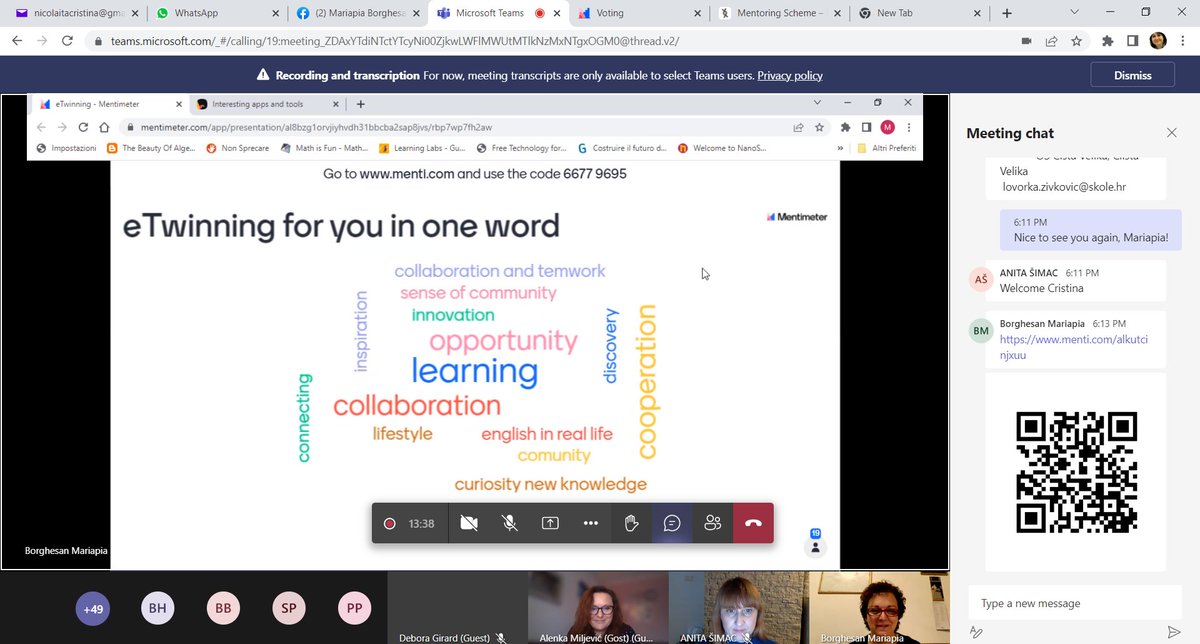Viewport: 1200px width, 644px height.
Task: Open the shared browser window dropdown arrow
Action: click(x=818, y=103)
